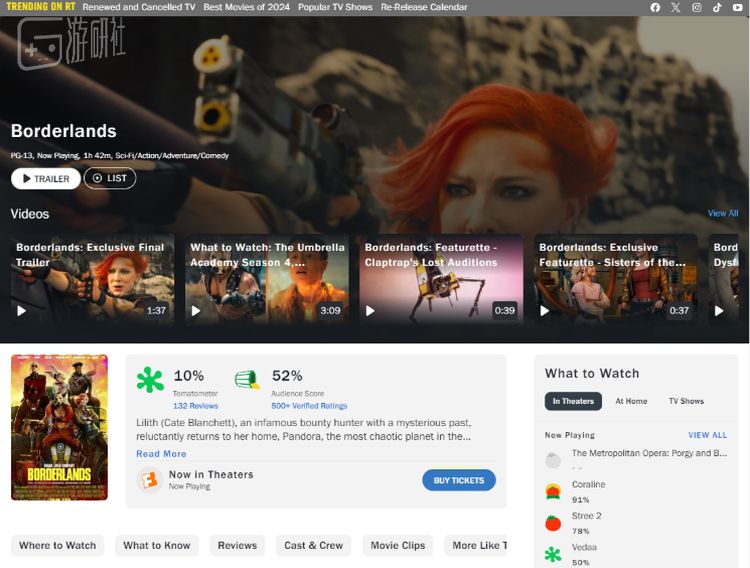Play the Umbrella Academy Season 4 video

point(196,311)
